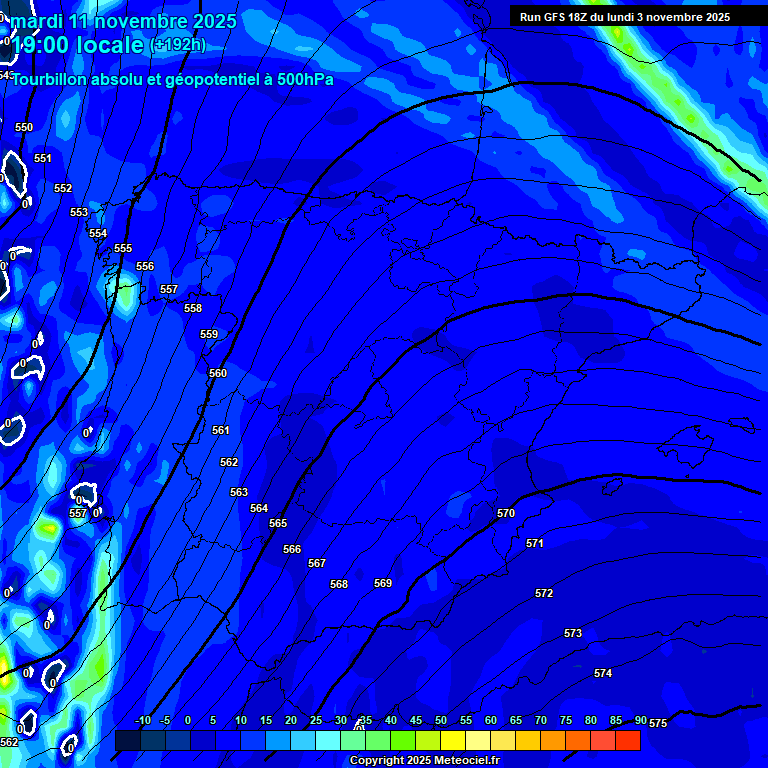Select the 575 contour label near the legend
This screenshot has height=768, width=768.
tap(658, 723)
